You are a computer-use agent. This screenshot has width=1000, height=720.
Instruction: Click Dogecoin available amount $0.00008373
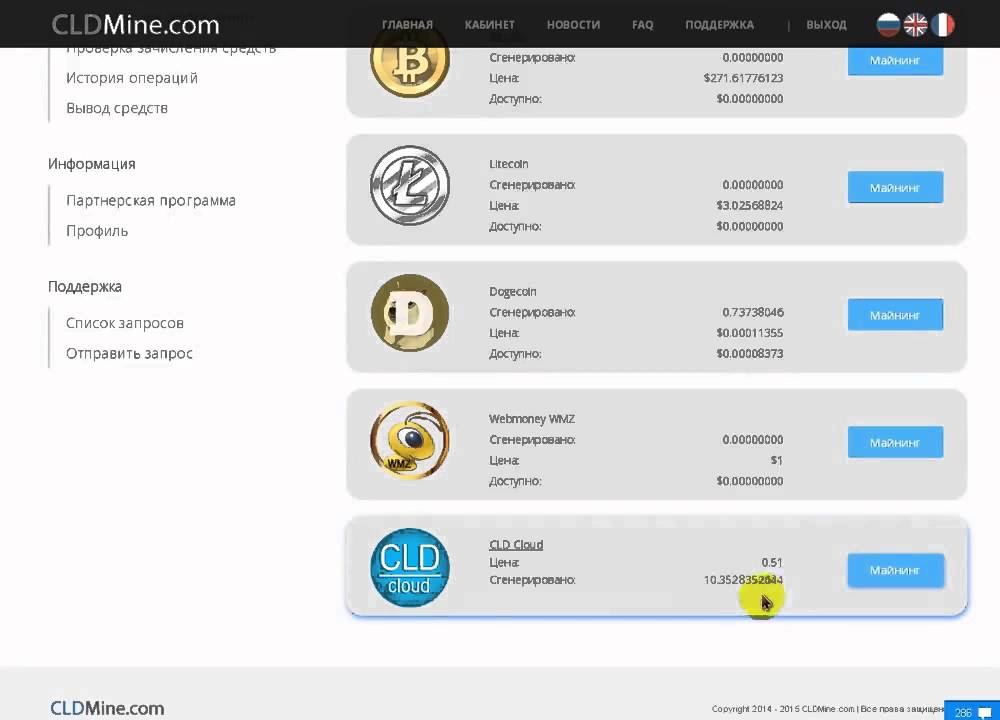click(749, 353)
